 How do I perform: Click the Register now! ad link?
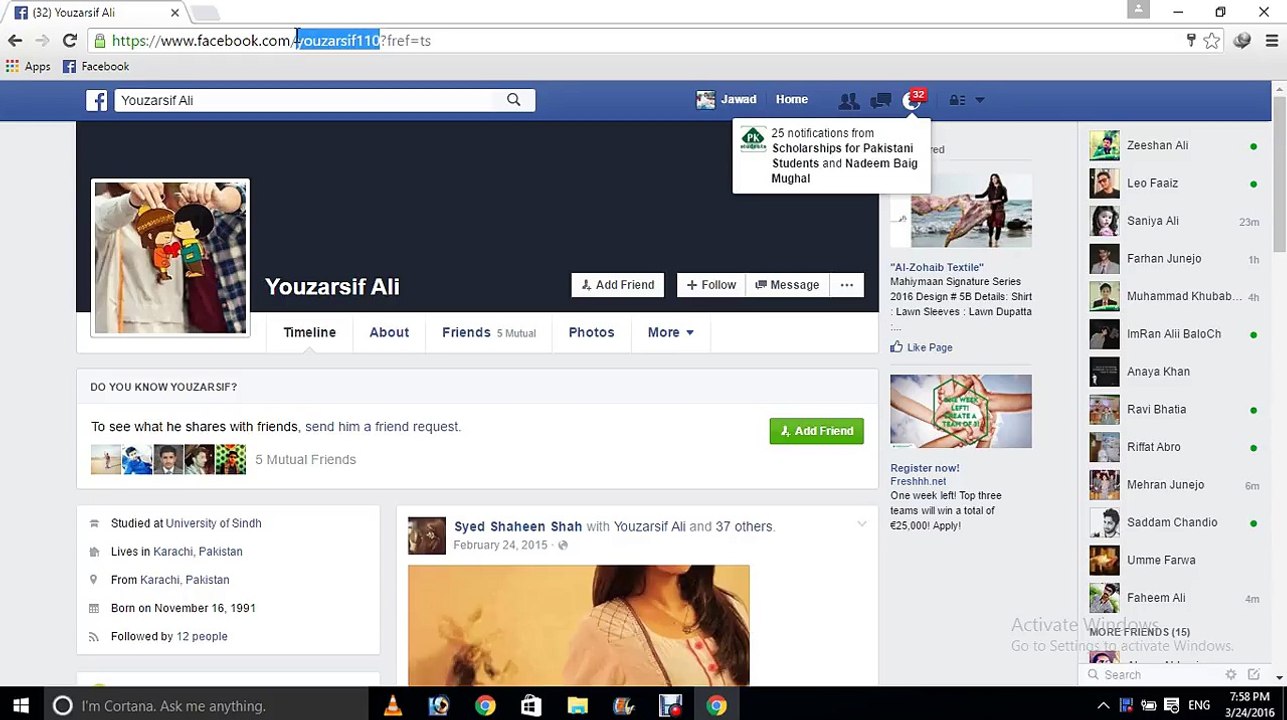[925, 468]
